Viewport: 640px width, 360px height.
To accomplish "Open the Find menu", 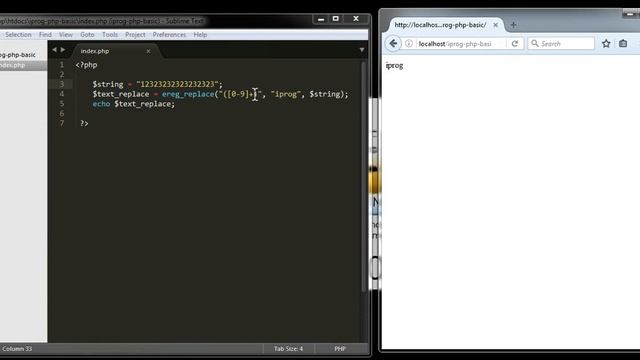I will pyautogui.click(x=45, y=35).
